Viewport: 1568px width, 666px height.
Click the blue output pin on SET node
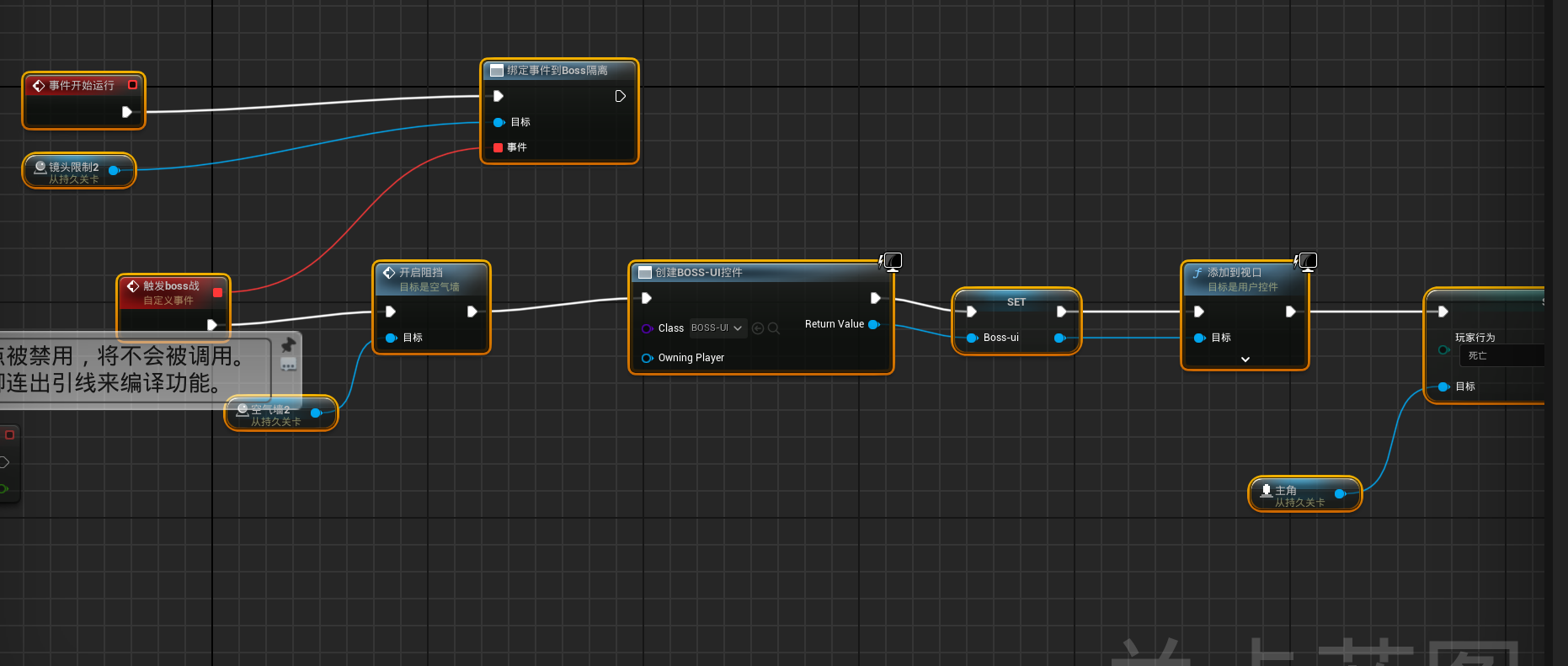tap(1060, 338)
